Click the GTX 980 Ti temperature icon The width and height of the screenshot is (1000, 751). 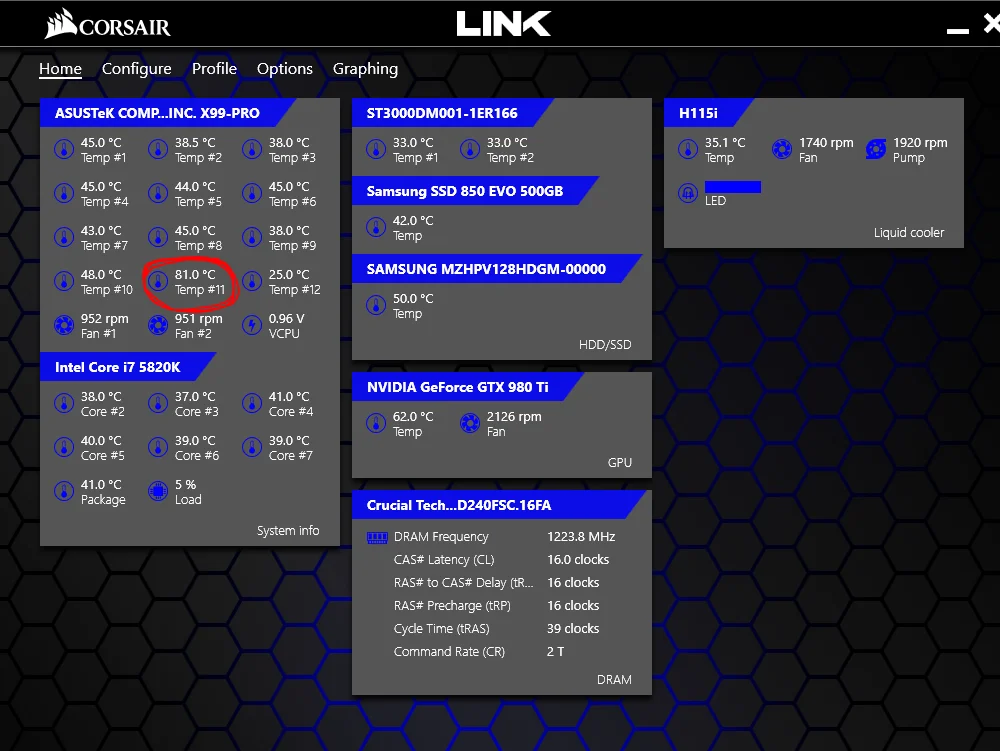point(376,423)
